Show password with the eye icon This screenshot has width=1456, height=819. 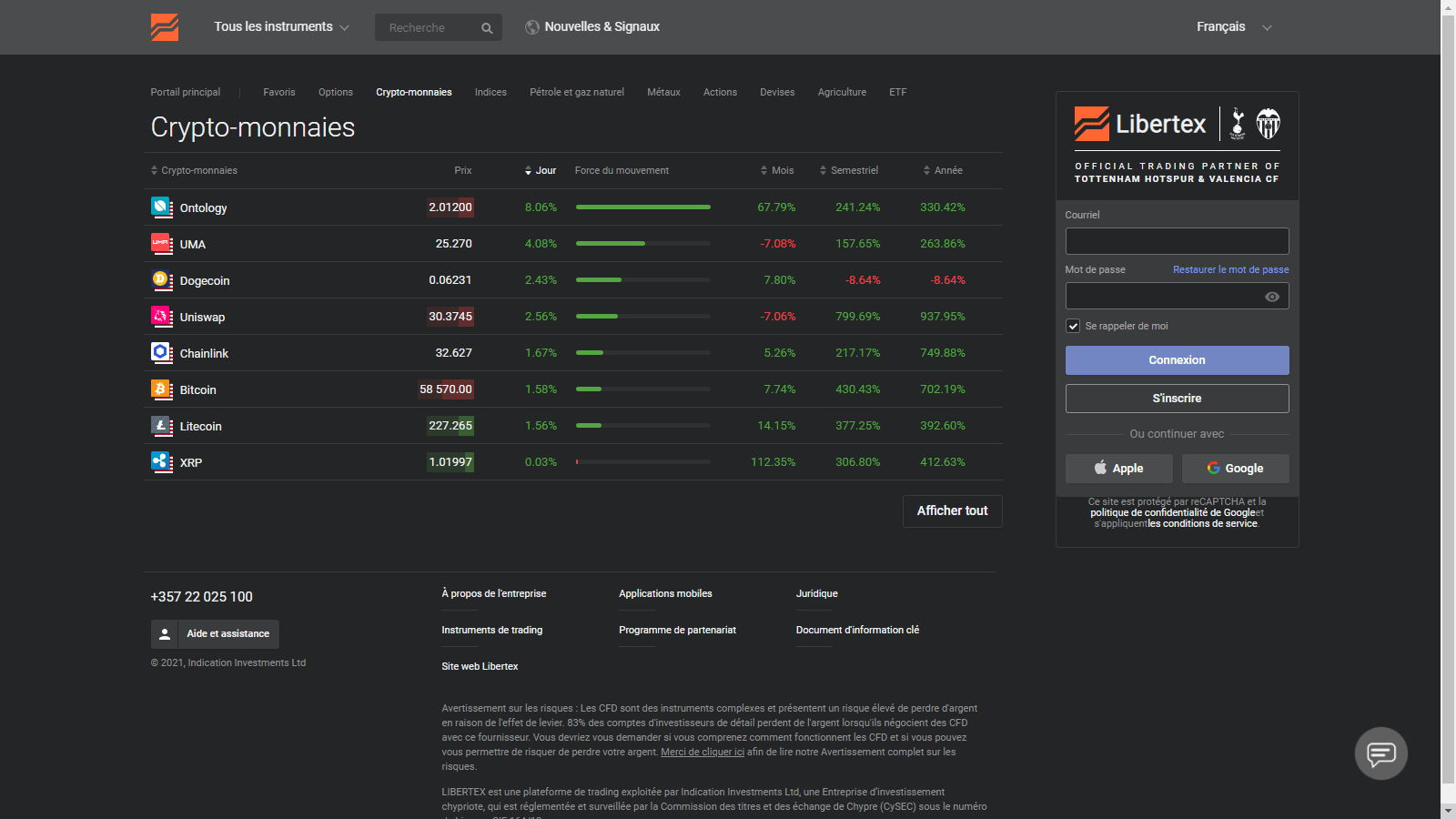1272,297
